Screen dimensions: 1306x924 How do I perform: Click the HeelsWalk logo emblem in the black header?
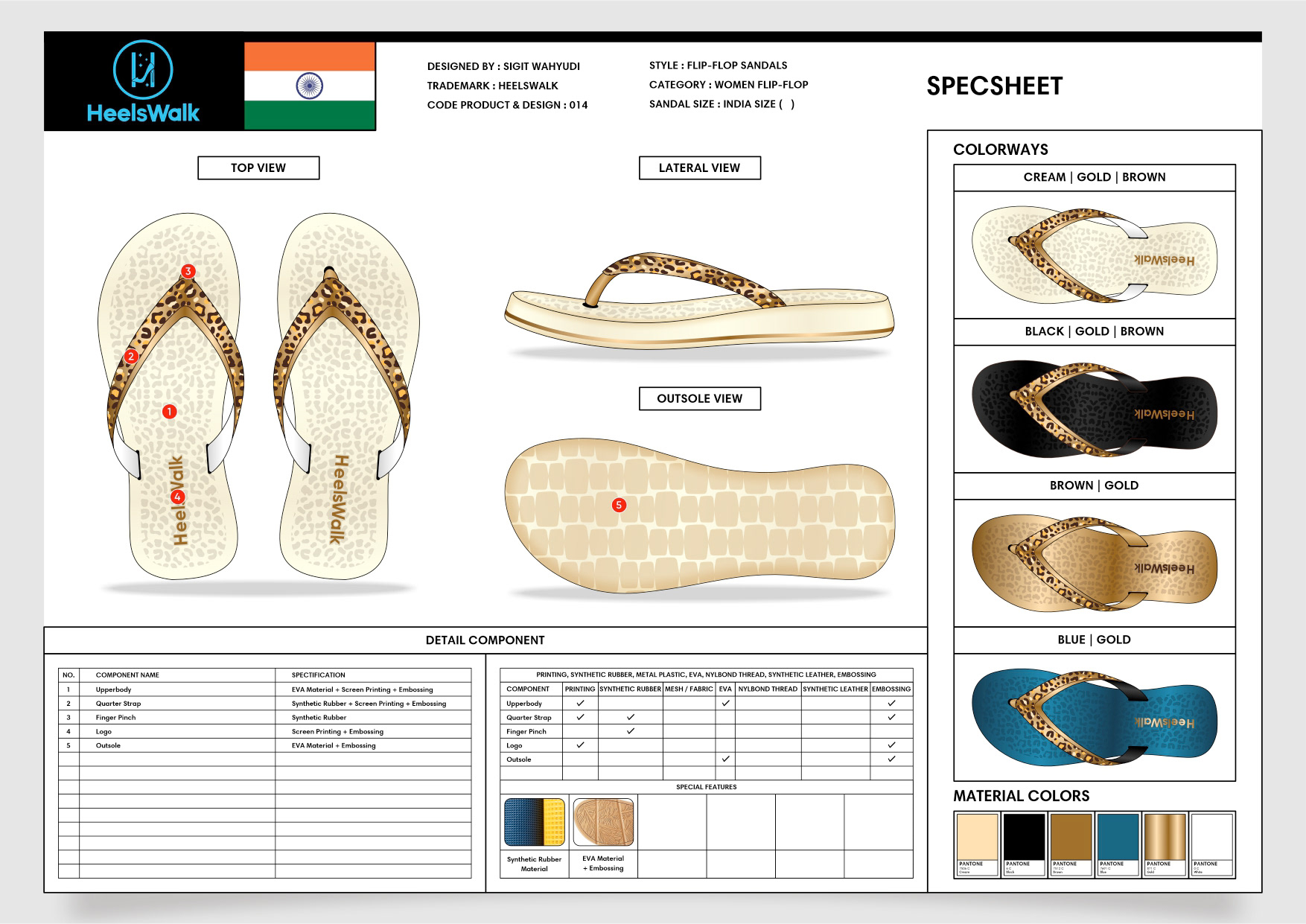[143, 71]
